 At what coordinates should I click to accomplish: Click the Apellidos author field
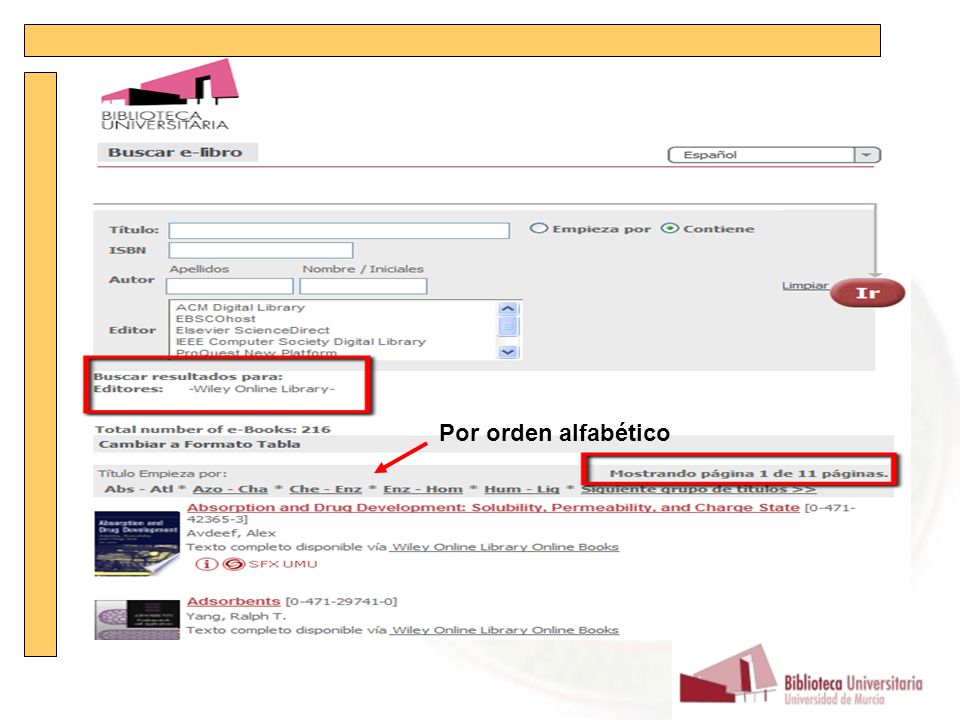tap(230, 286)
